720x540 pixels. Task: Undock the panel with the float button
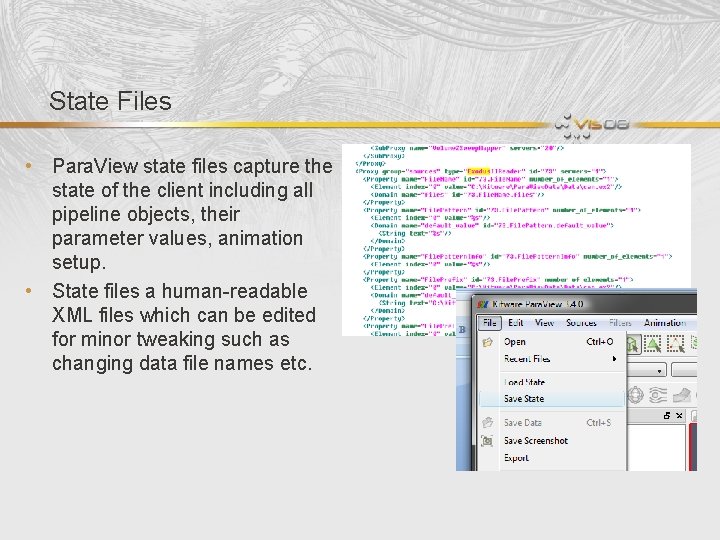(667, 416)
